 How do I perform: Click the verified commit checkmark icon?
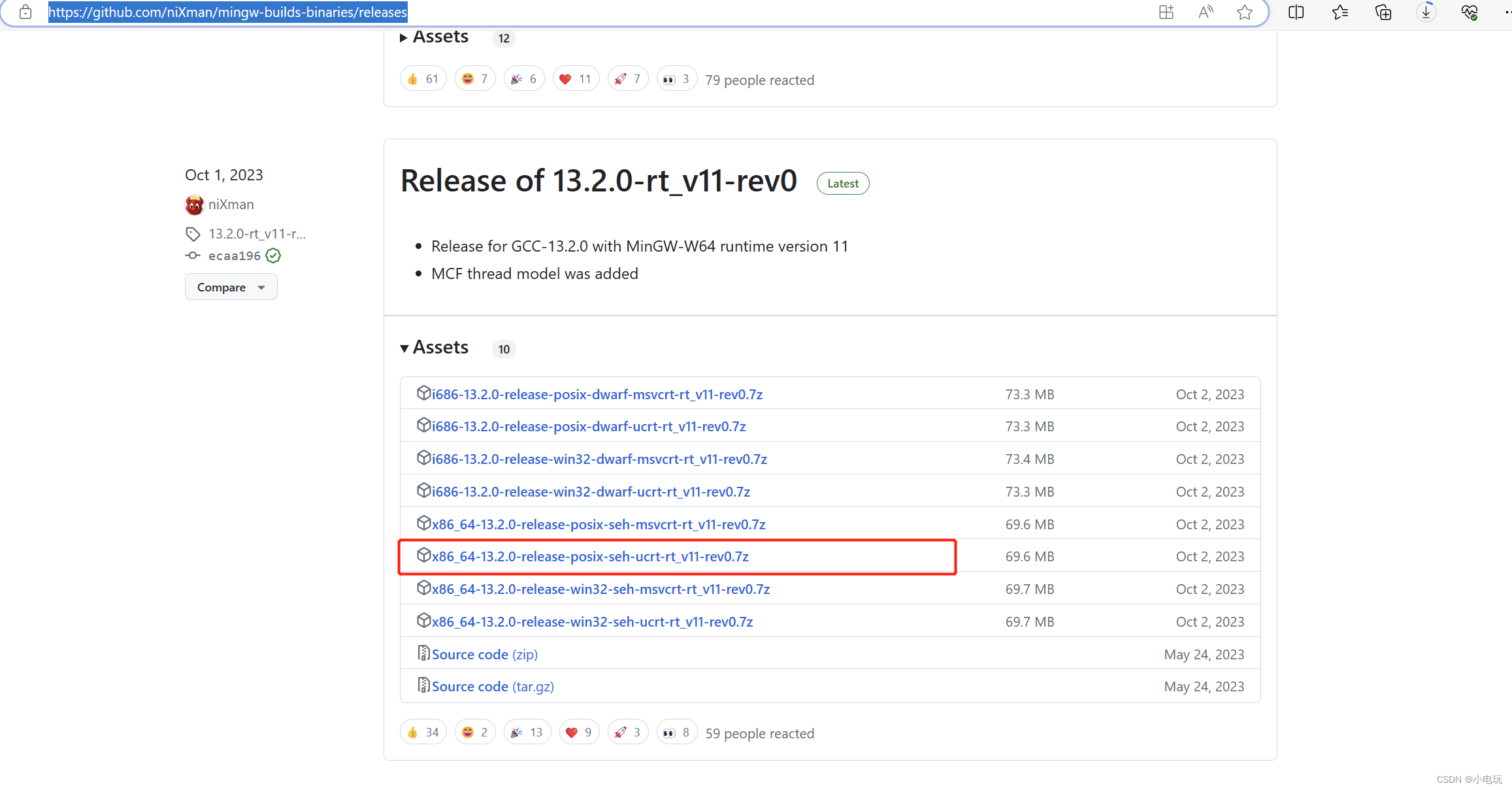[273, 255]
